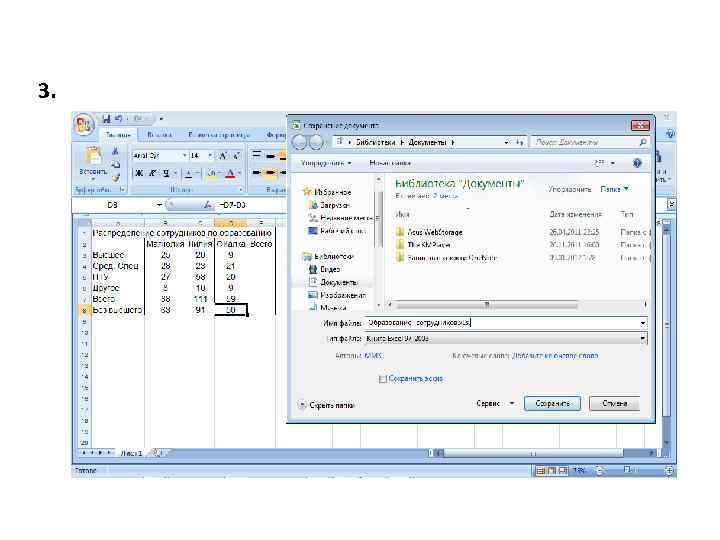Click the Back button in save dialog
The width and height of the screenshot is (720, 540).
(x=299, y=143)
